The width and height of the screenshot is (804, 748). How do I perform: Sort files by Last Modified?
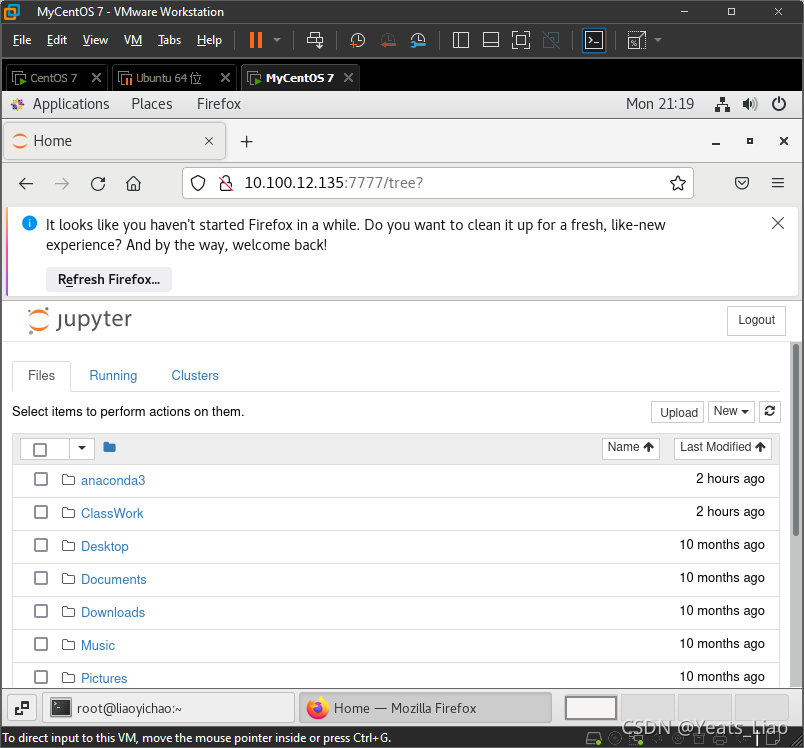[722, 448]
